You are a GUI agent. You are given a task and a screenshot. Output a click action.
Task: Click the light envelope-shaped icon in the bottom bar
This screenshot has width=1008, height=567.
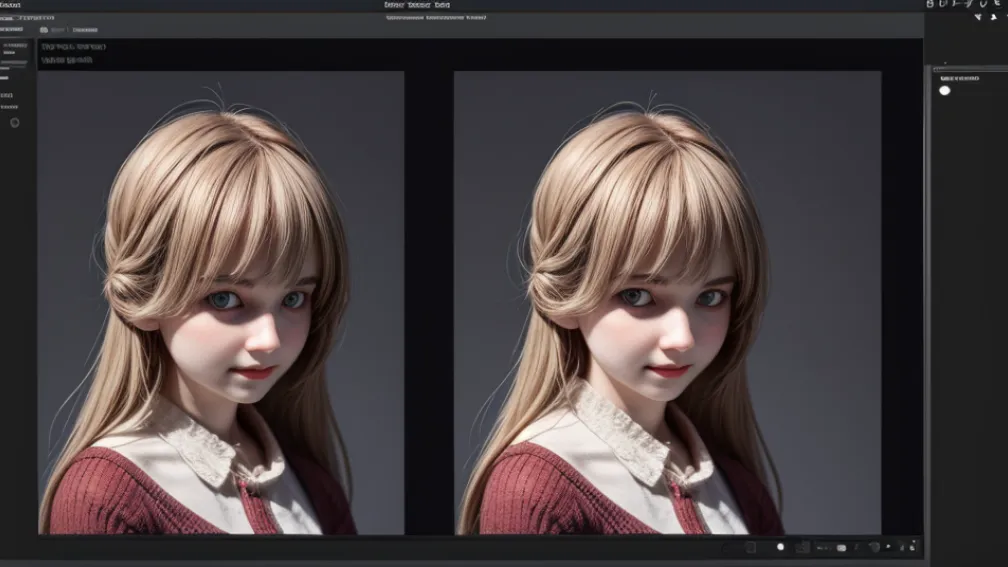[841, 547]
